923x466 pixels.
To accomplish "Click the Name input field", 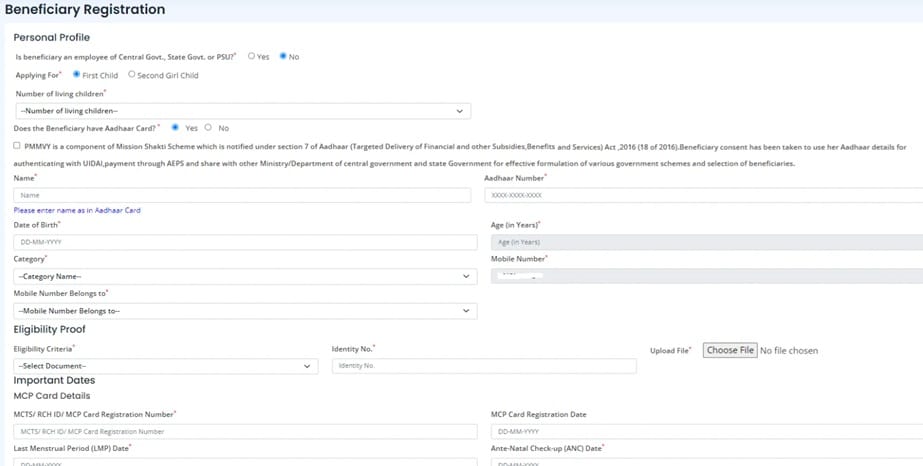I will point(242,195).
